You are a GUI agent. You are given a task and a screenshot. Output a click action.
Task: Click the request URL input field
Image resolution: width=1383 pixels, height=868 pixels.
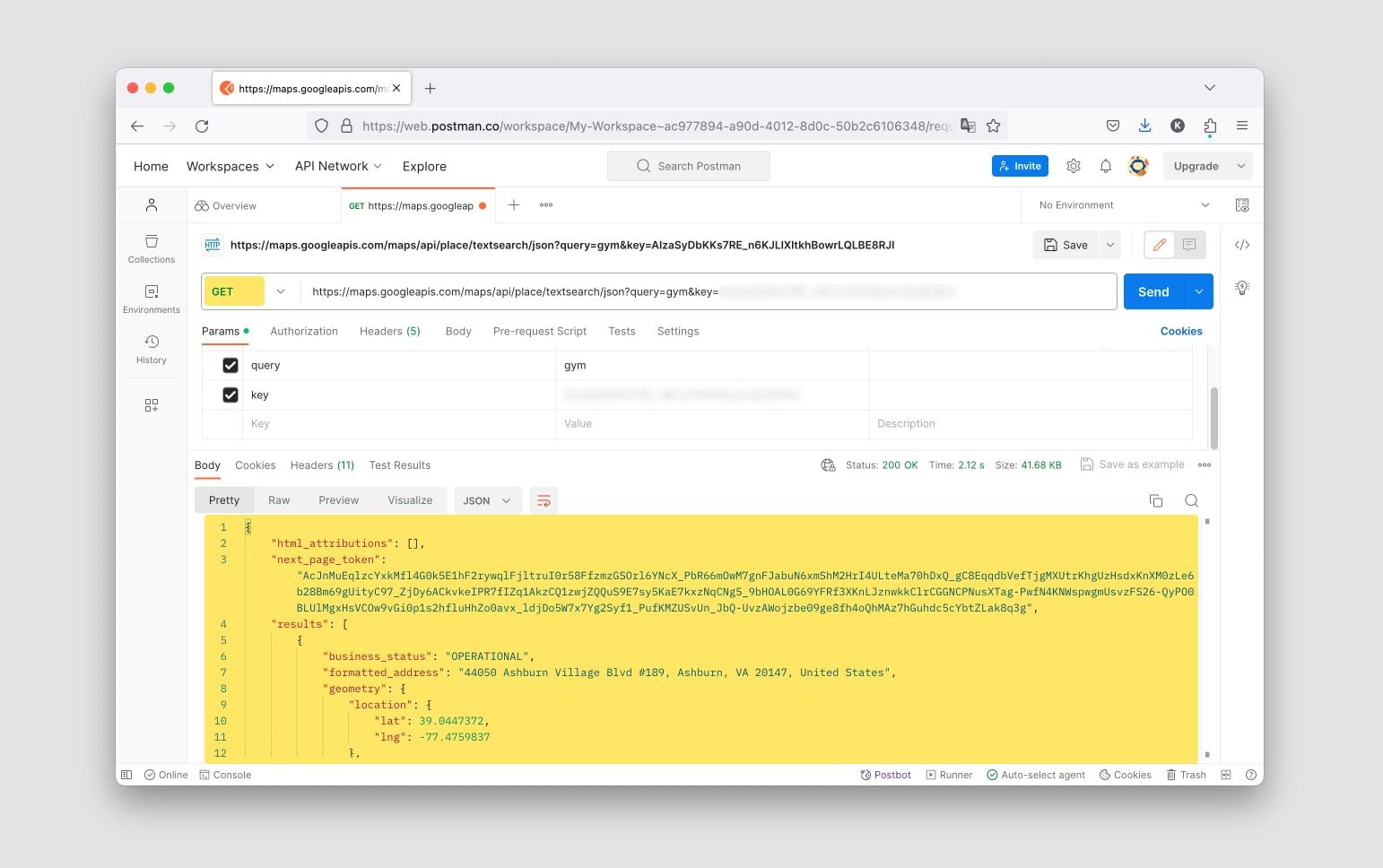[x=709, y=291]
